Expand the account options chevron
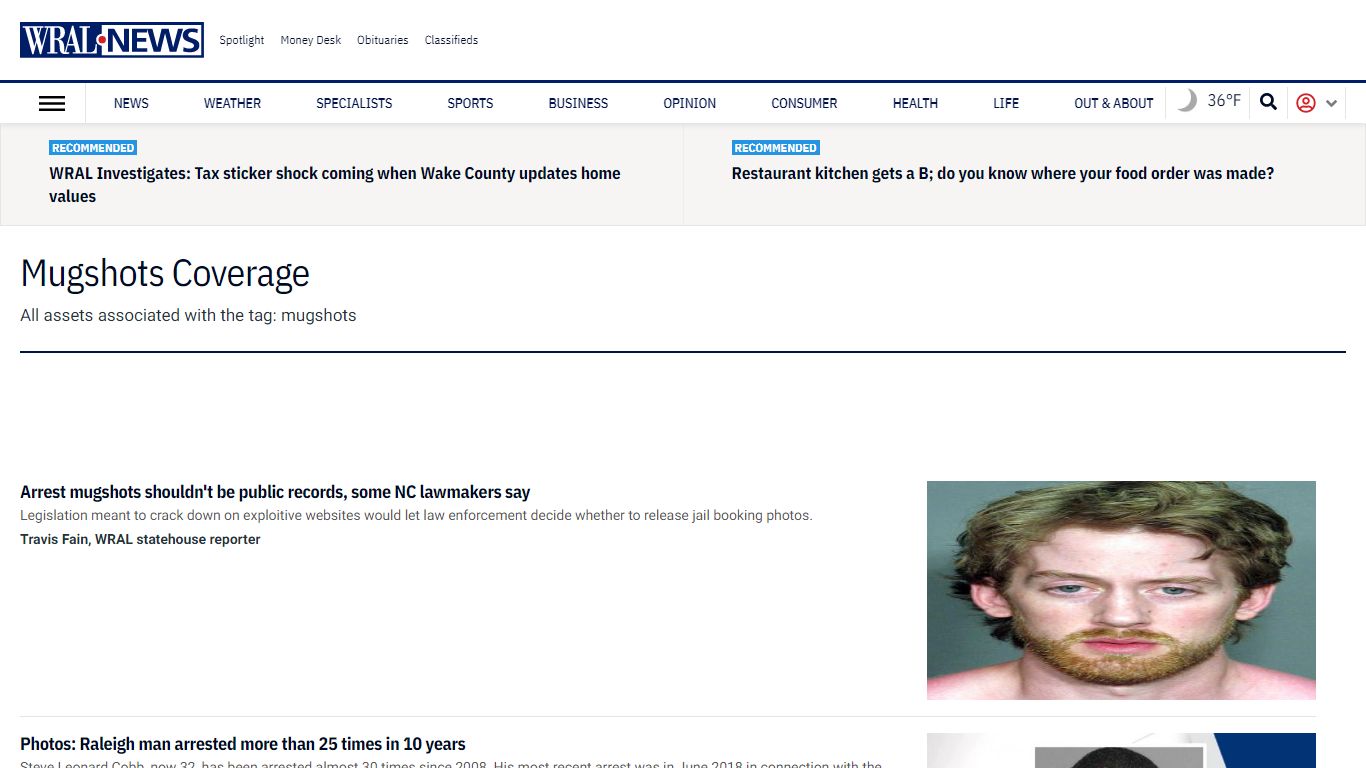The height and width of the screenshot is (768, 1366). point(1331,103)
